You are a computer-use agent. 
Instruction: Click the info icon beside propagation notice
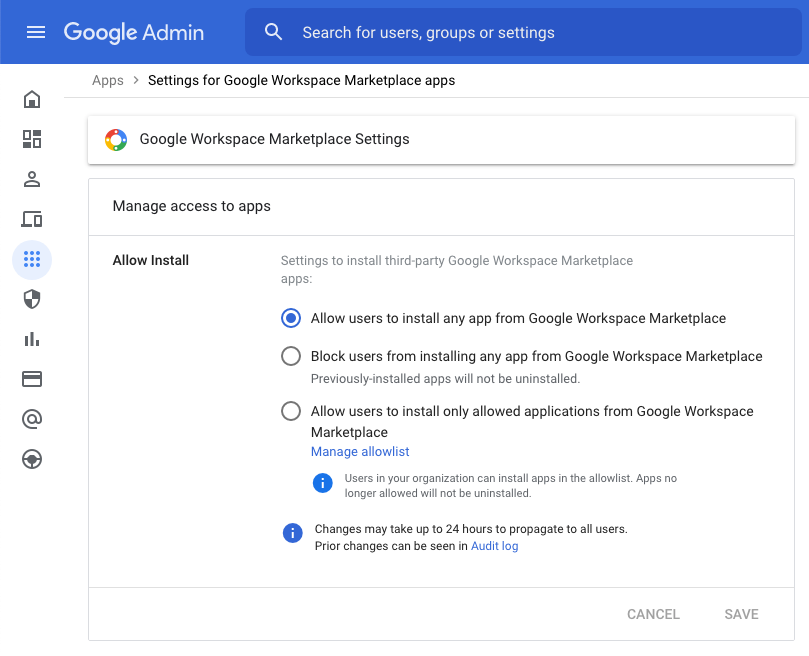point(293,533)
